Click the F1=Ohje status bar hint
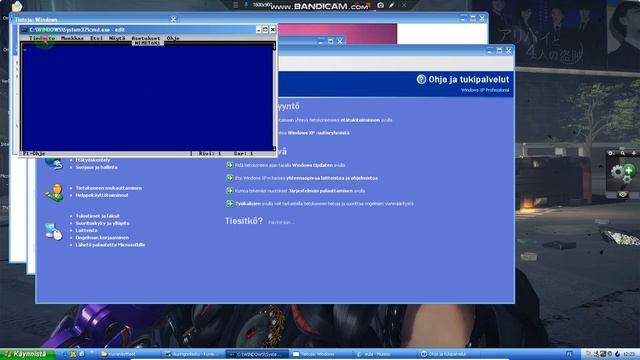 click(x=34, y=153)
